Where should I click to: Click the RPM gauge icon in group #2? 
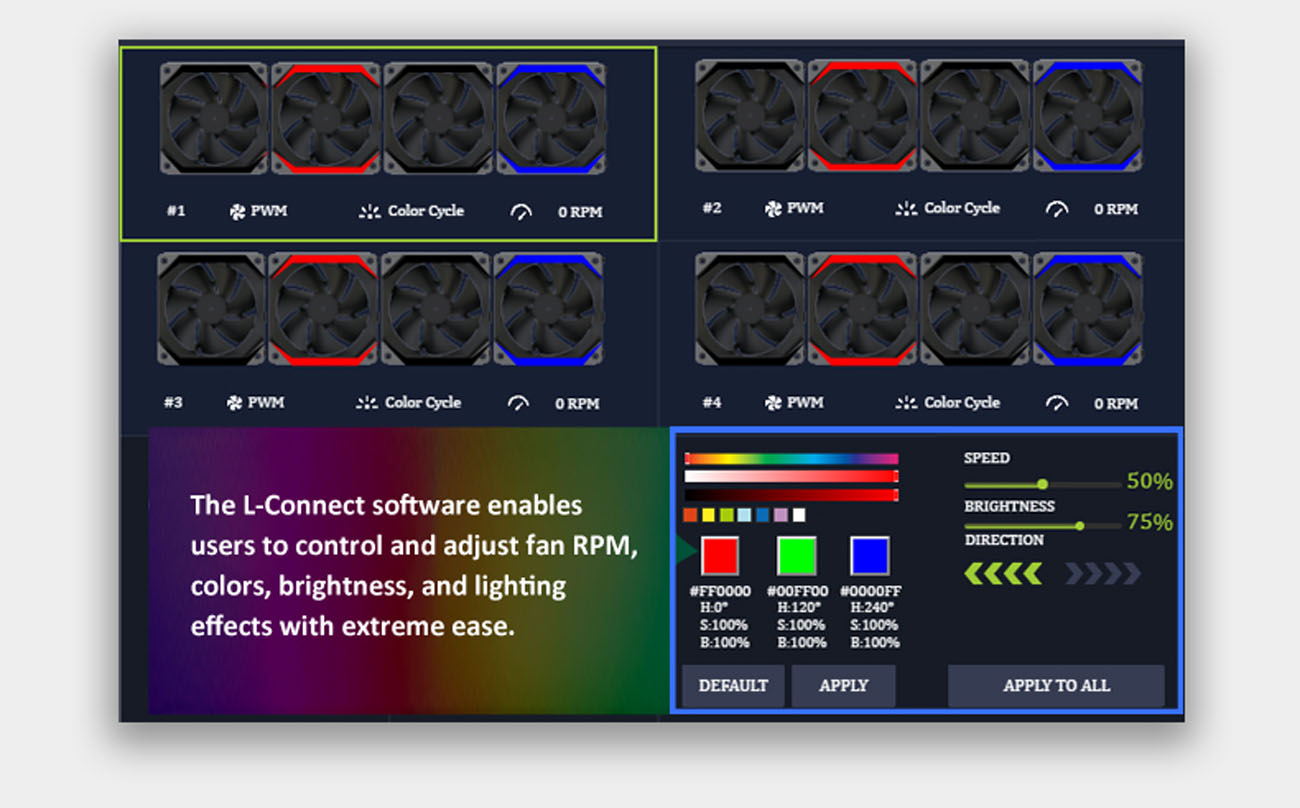point(1057,209)
